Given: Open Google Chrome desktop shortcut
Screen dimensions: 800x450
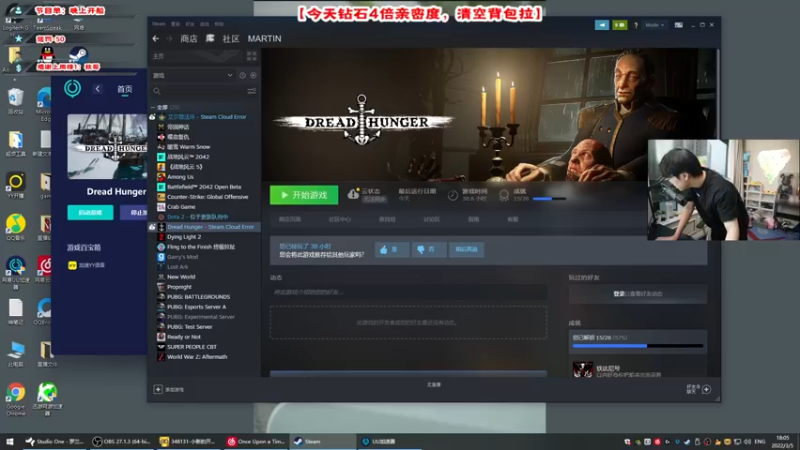Looking at the screenshot, I should tap(16, 398).
